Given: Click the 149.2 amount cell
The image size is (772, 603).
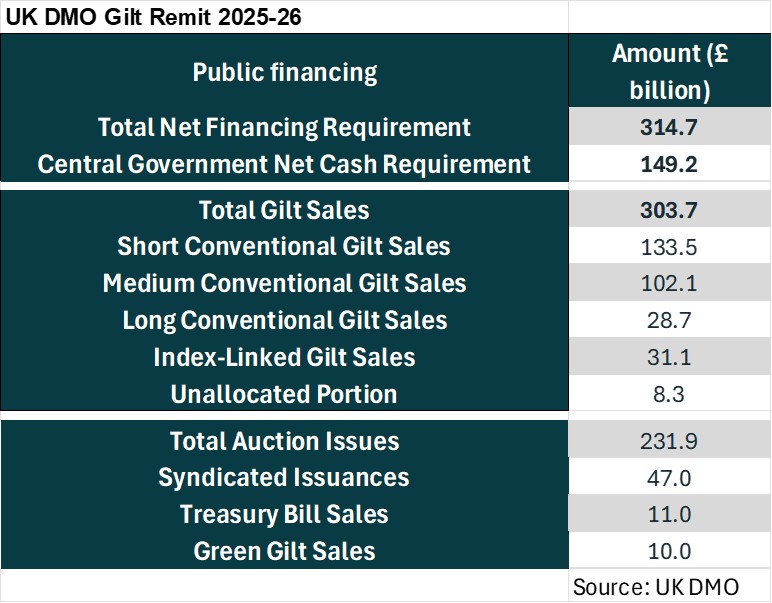Looking at the screenshot, I should point(670,164).
